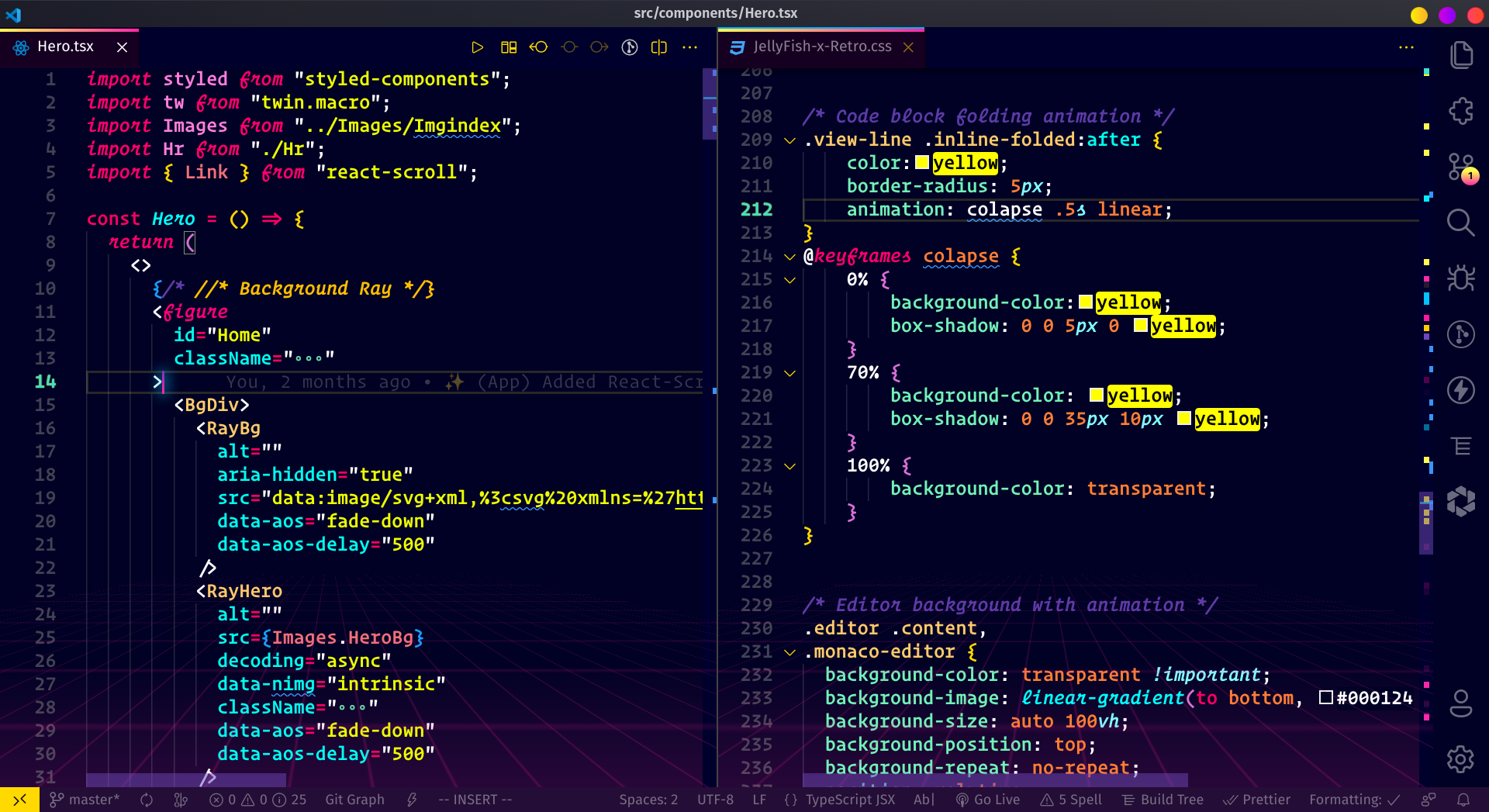The image size is (1489, 812).
Task: Go to next change arrow icon
Action: point(599,47)
